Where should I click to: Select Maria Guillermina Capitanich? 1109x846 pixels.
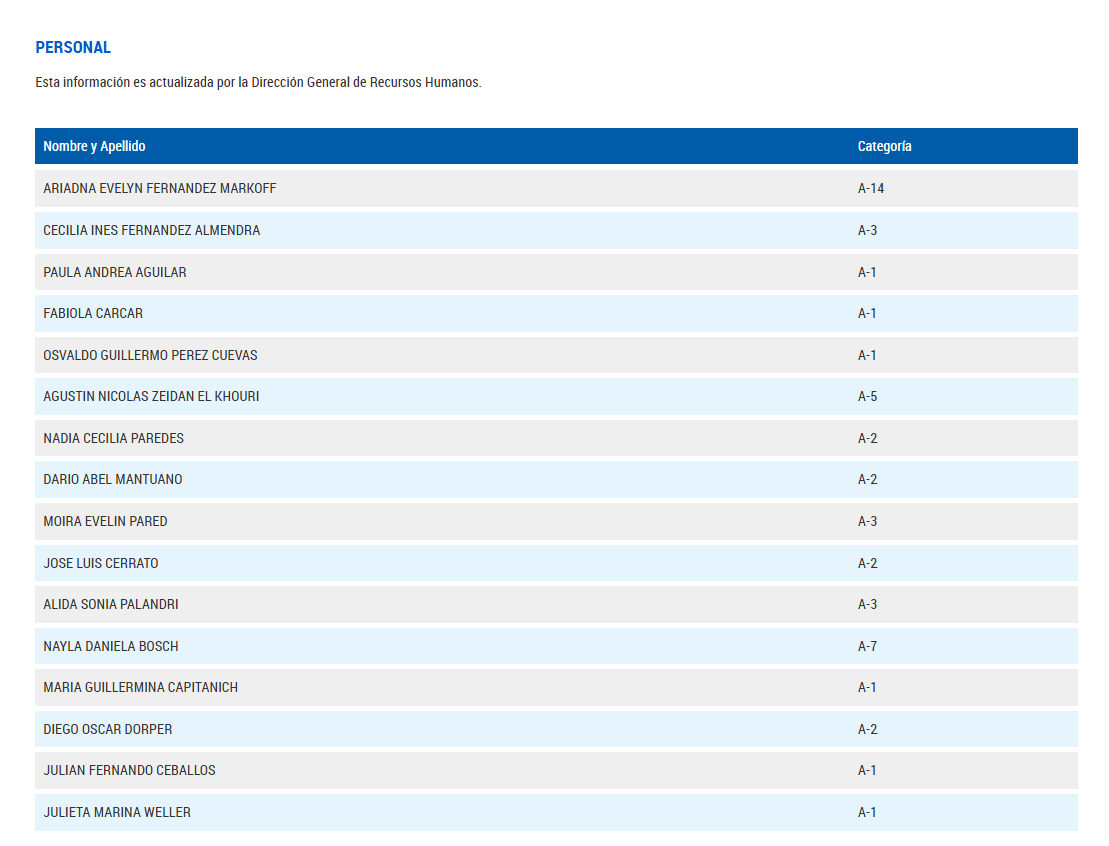[140, 687]
